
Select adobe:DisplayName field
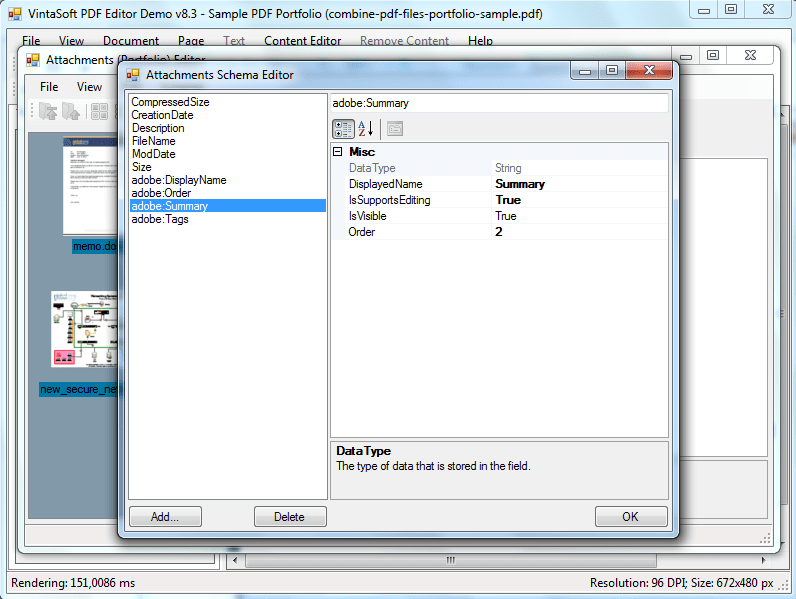coord(227,180)
